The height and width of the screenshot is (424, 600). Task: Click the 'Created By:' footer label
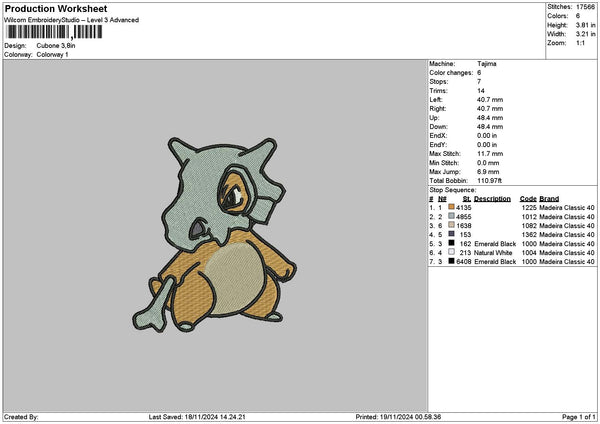coord(21,417)
